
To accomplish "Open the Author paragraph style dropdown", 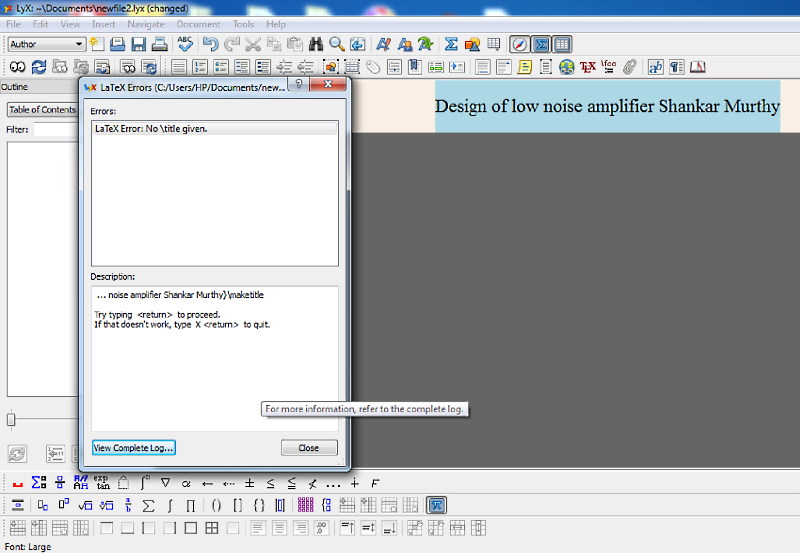I will [46, 44].
